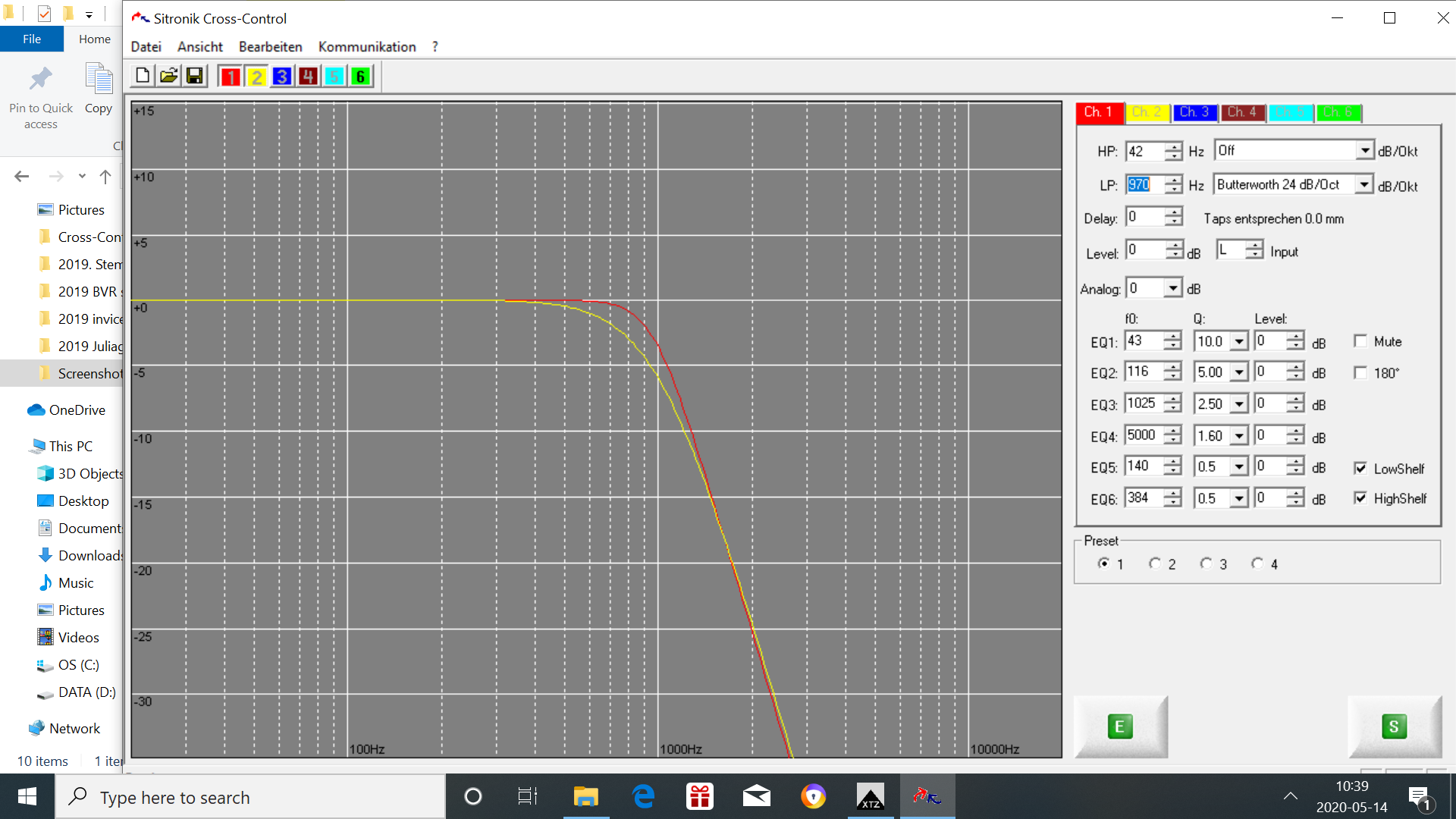Select Preset 1 radio button

1103,563
